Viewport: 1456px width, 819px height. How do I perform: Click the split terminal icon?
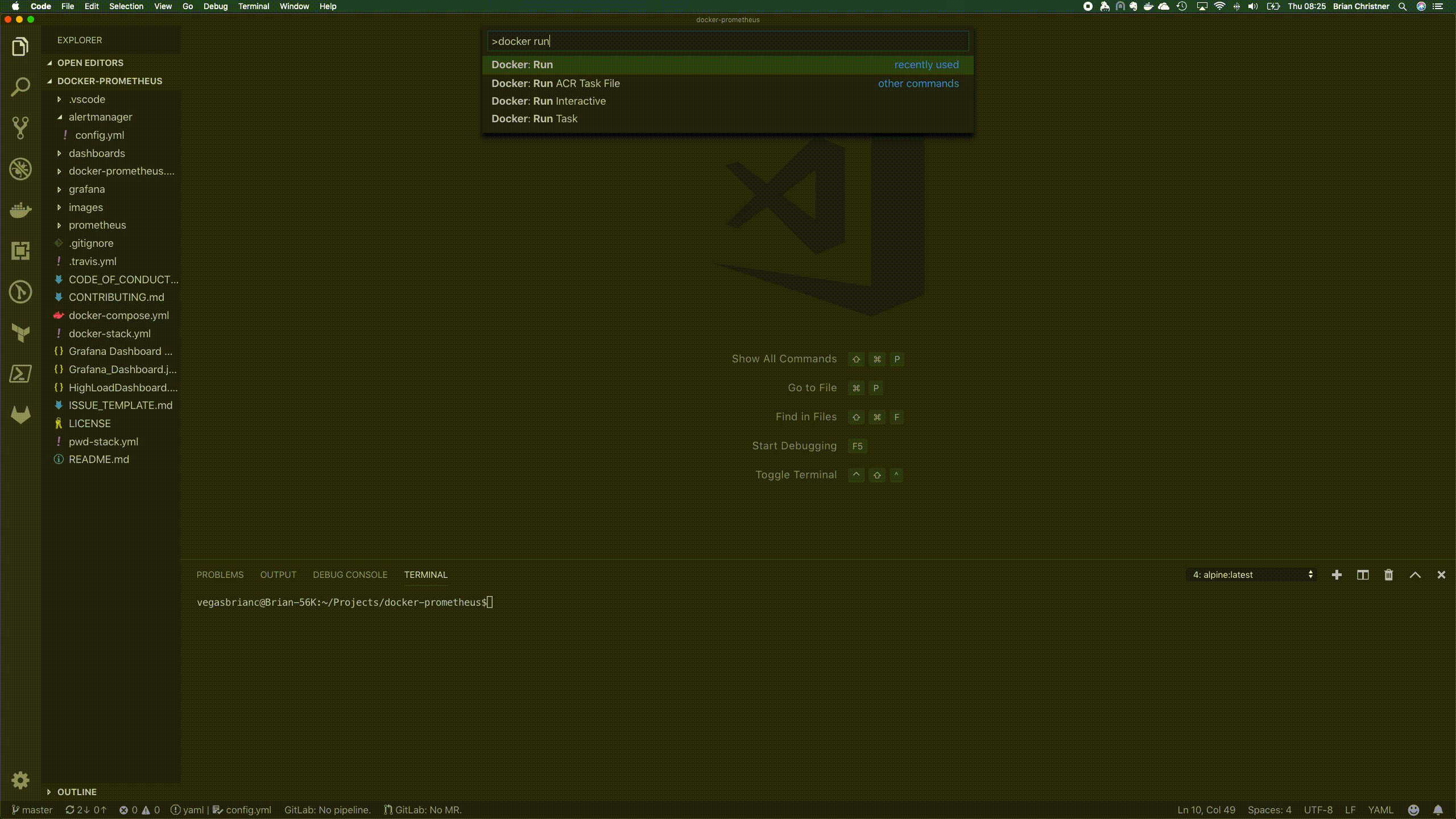tap(1363, 575)
